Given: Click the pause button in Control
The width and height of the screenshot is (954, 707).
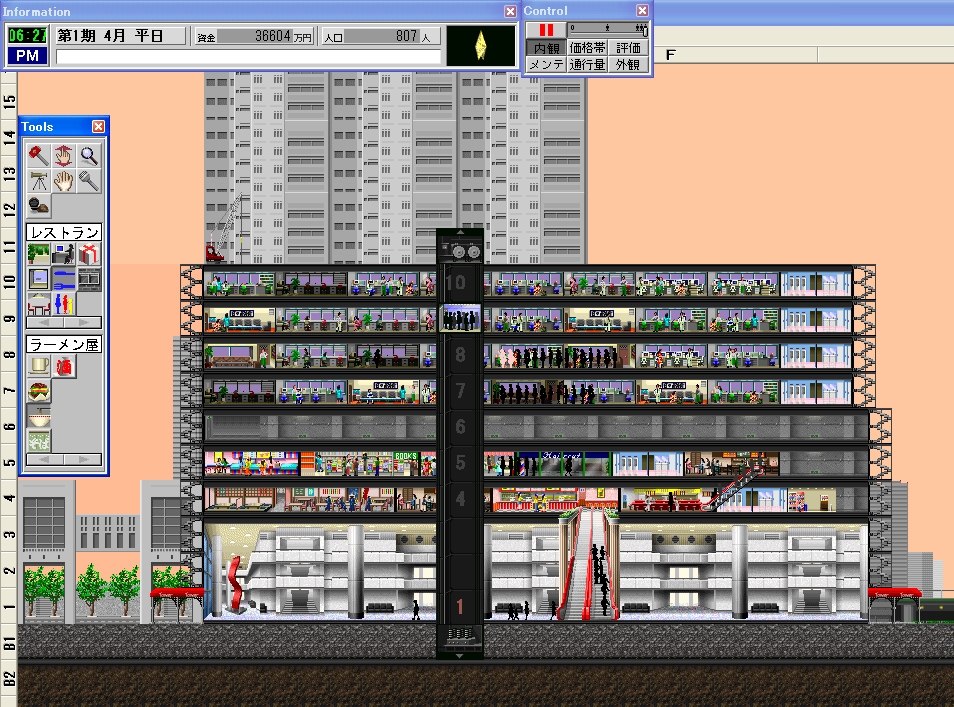Looking at the screenshot, I should [x=546, y=29].
